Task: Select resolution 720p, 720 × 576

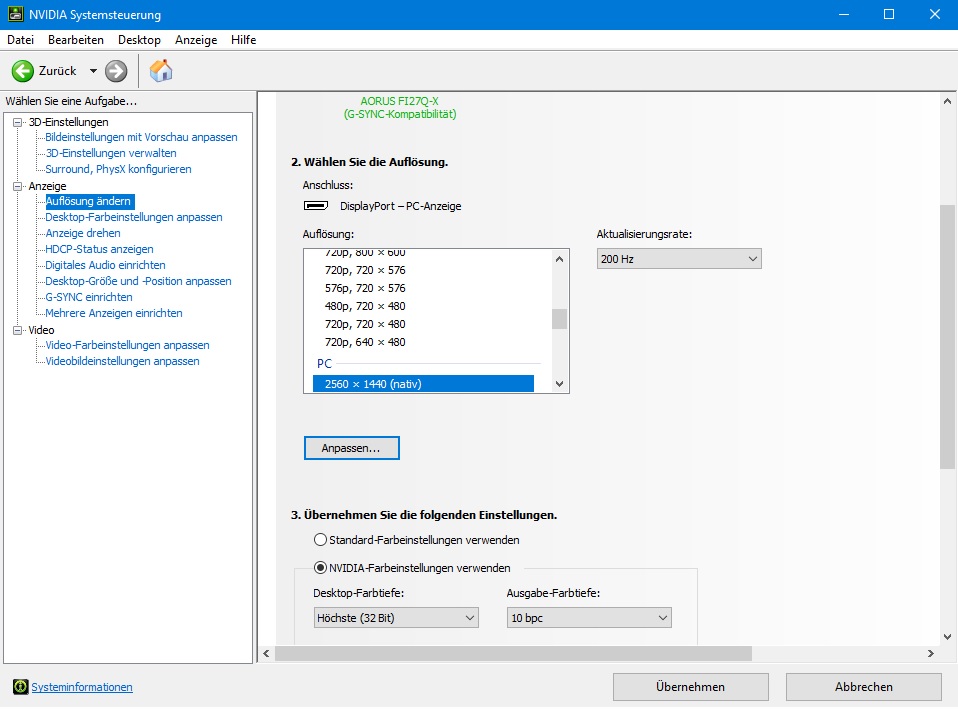Action: [x=365, y=270]
